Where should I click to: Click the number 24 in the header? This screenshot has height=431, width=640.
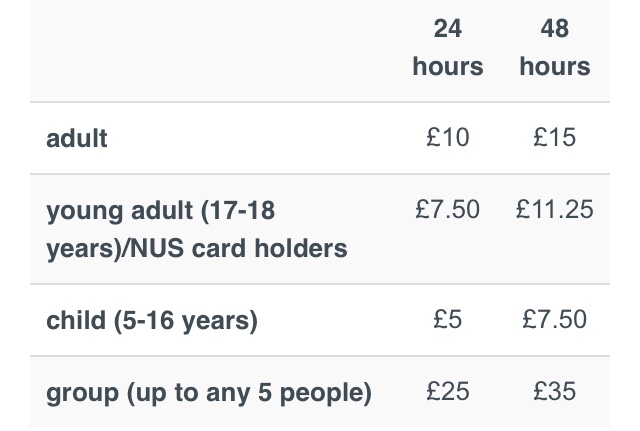(x=447, y=29)
